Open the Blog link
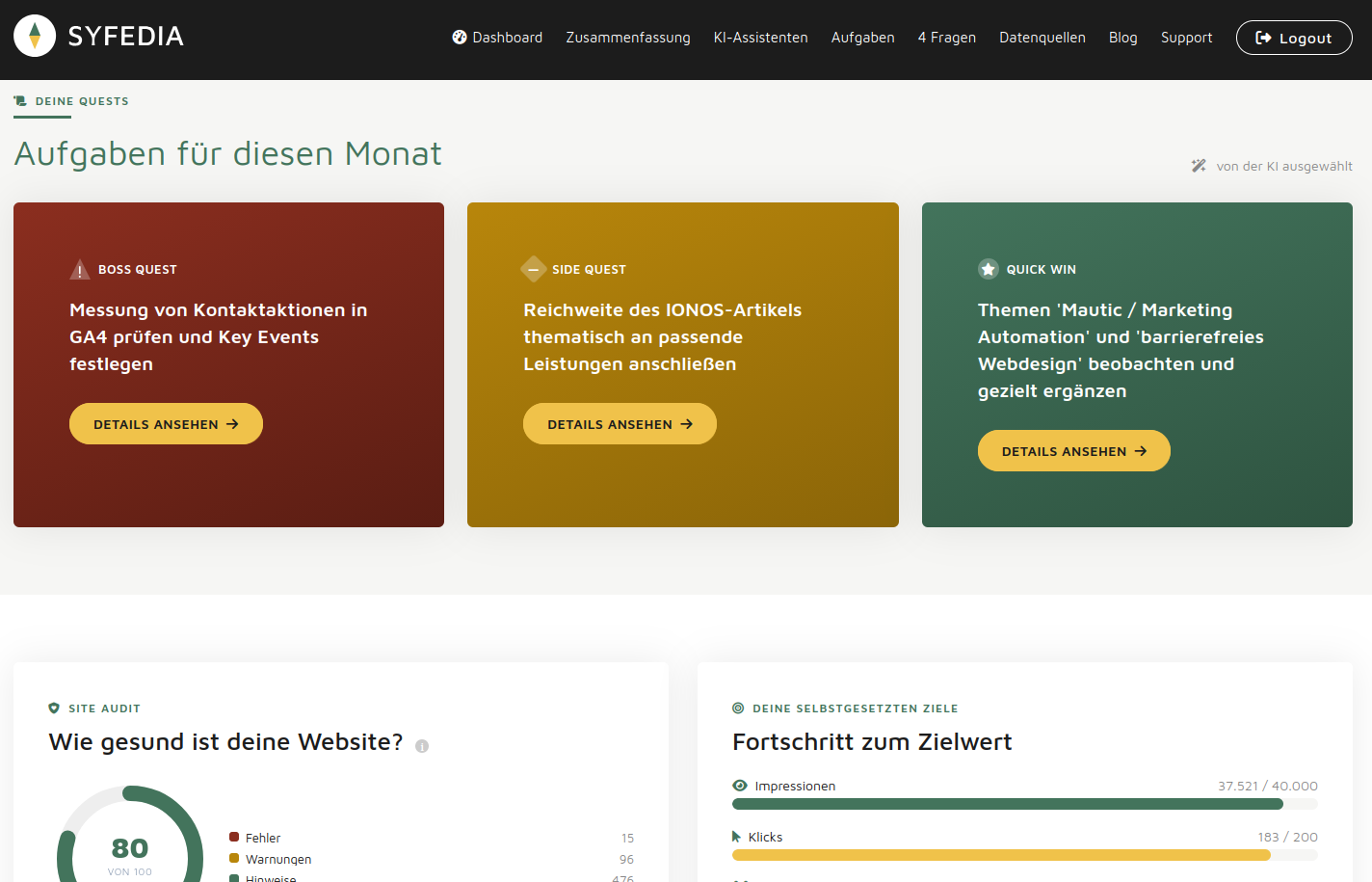The image size is (1372, 882). [x=1123, y=38]
